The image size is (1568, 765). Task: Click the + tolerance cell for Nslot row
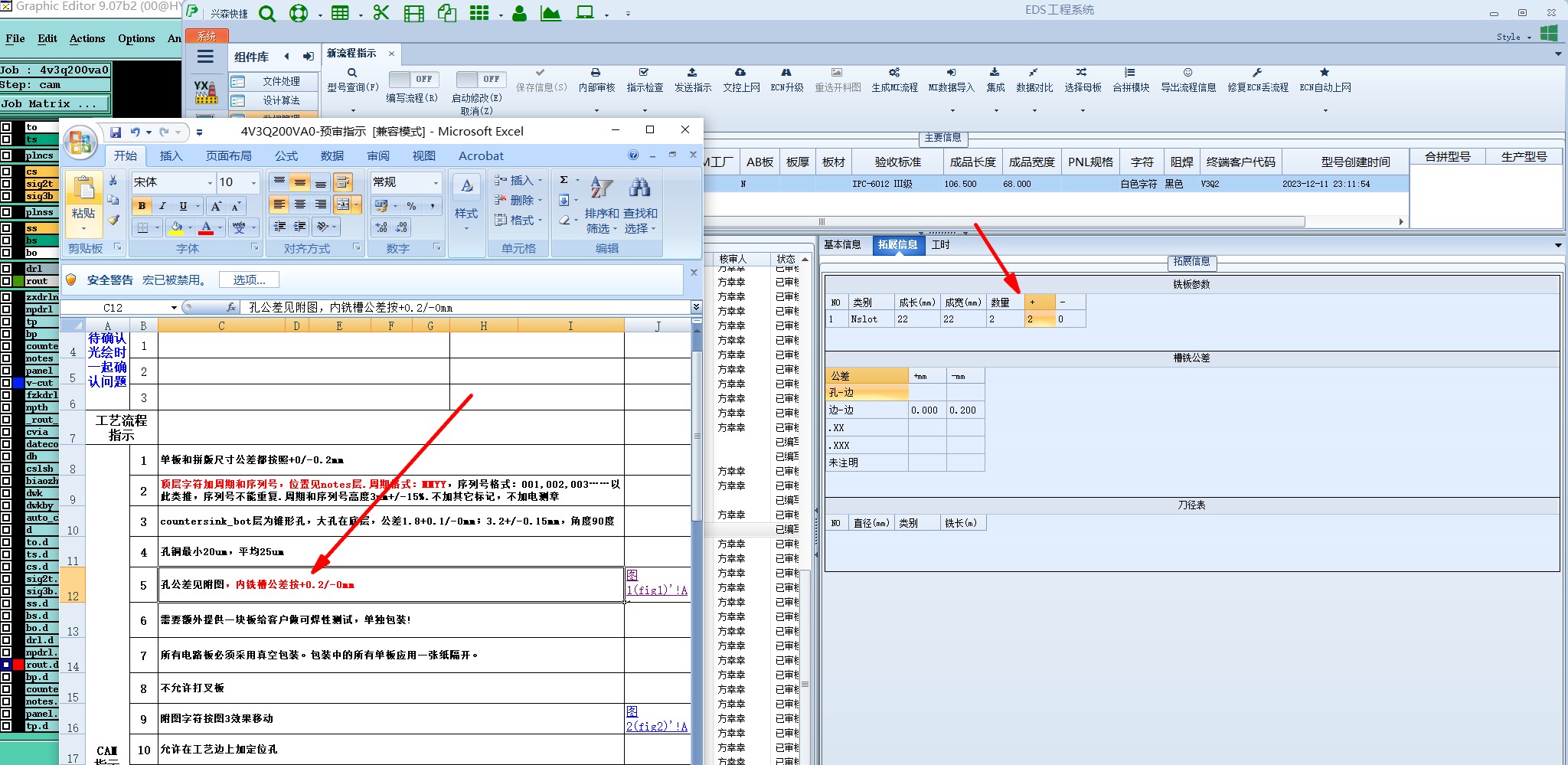tap(1040, 319)
